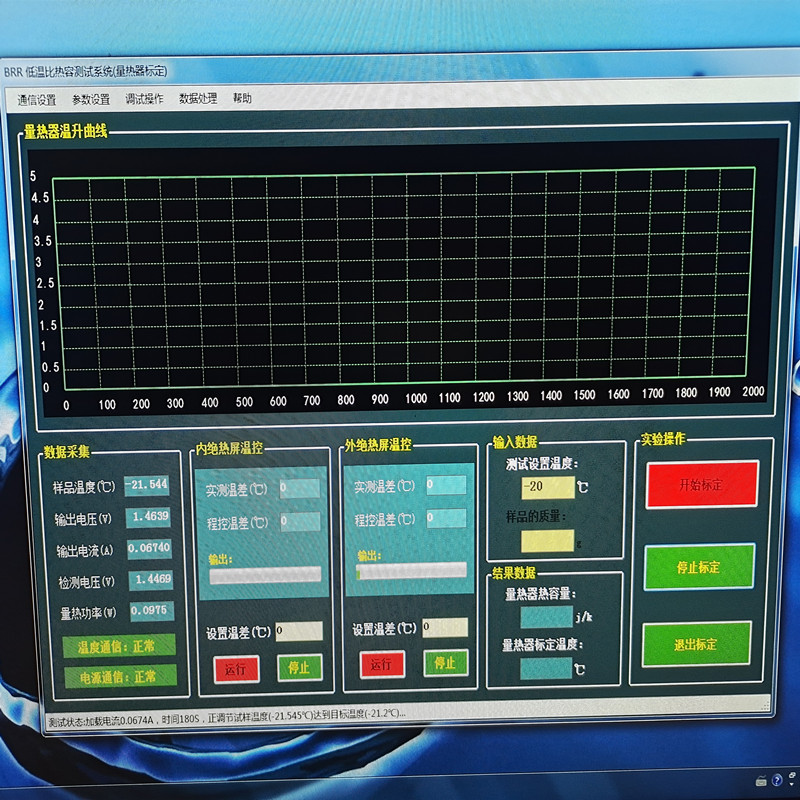Click the 样品的质量 input field
Image resolution: width=800 pixels, height=800 pixels.
546,540
